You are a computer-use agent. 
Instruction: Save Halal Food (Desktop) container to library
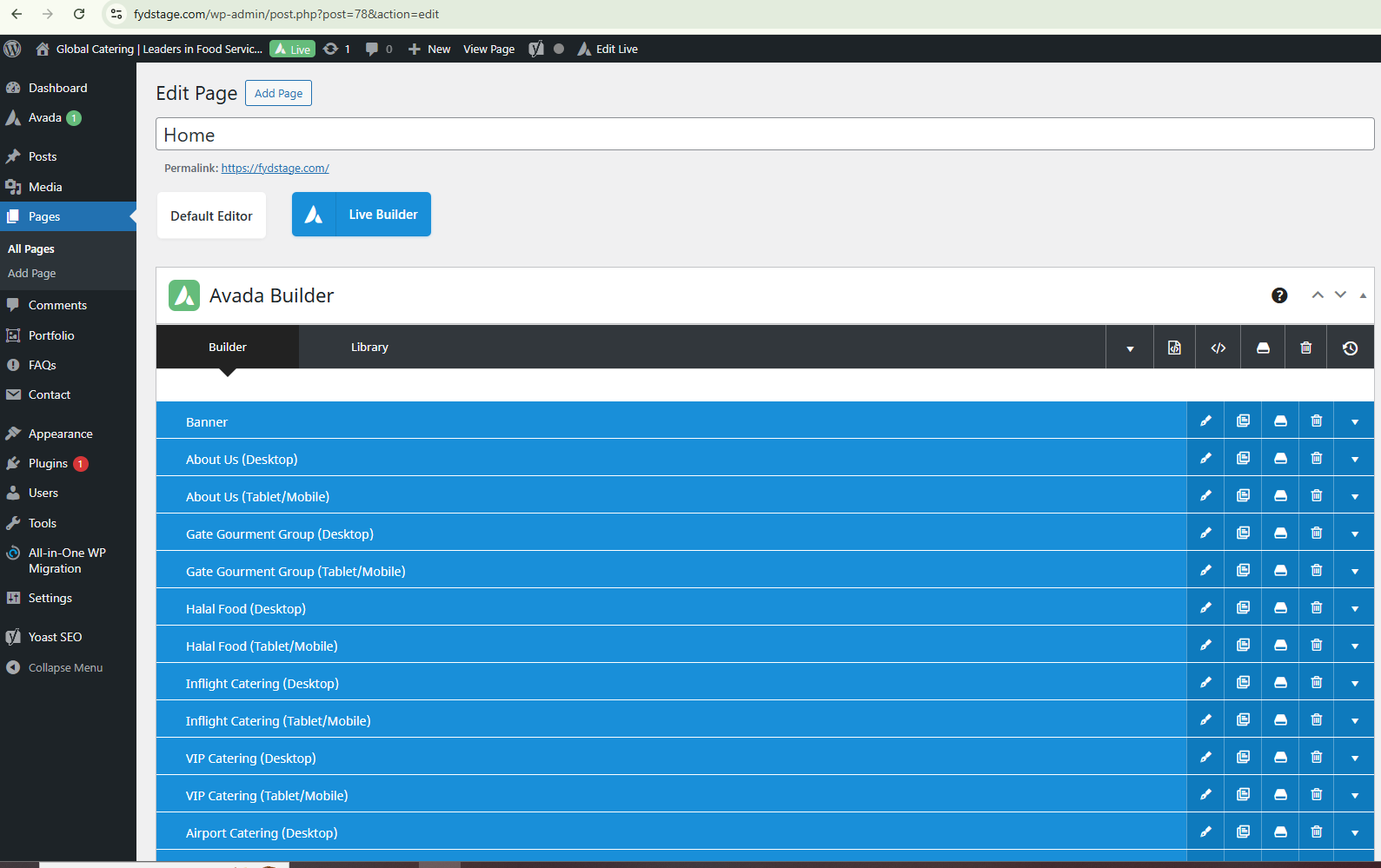click(x=1280, y=608)
